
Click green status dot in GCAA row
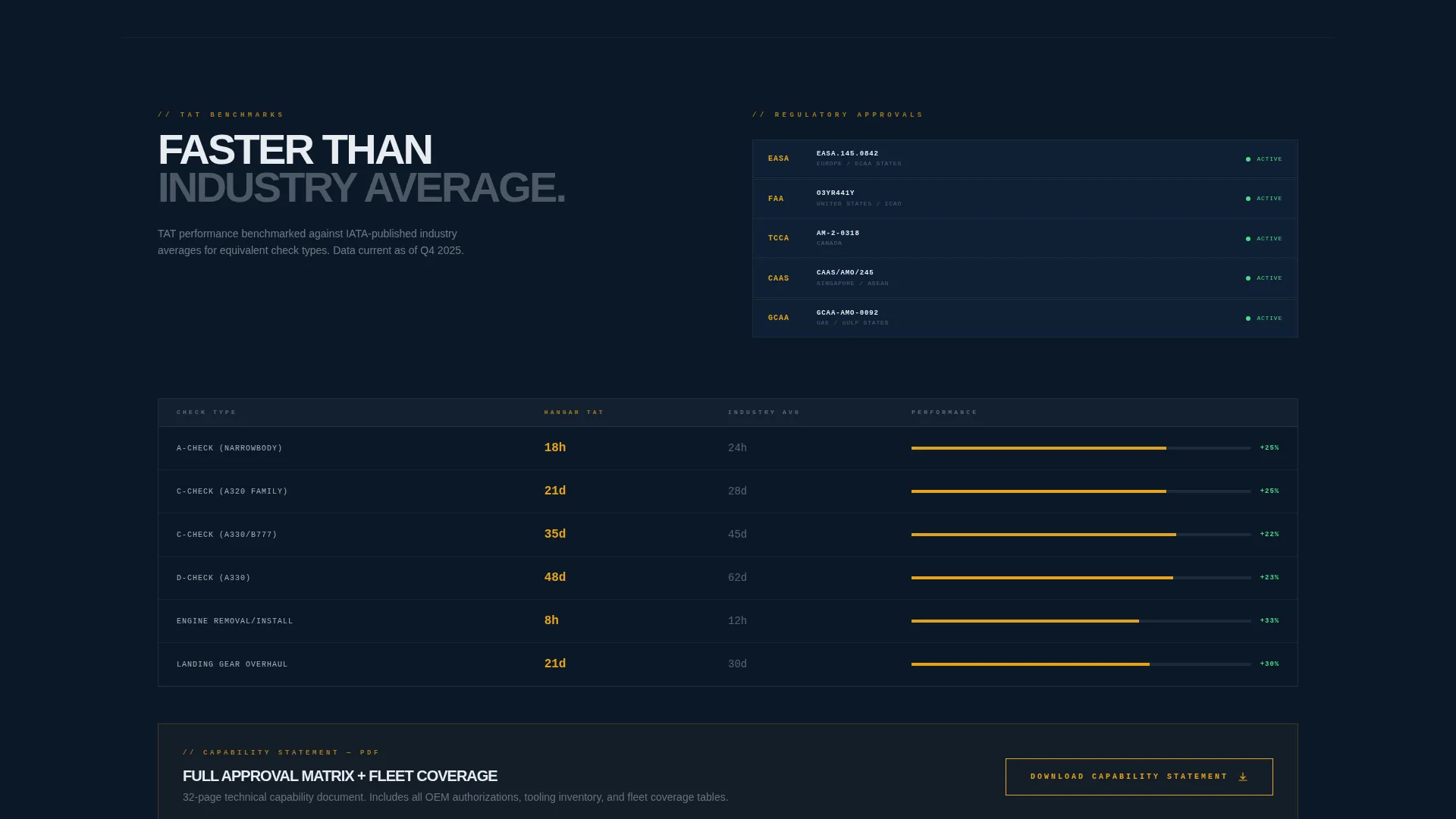click(1248, 318)
